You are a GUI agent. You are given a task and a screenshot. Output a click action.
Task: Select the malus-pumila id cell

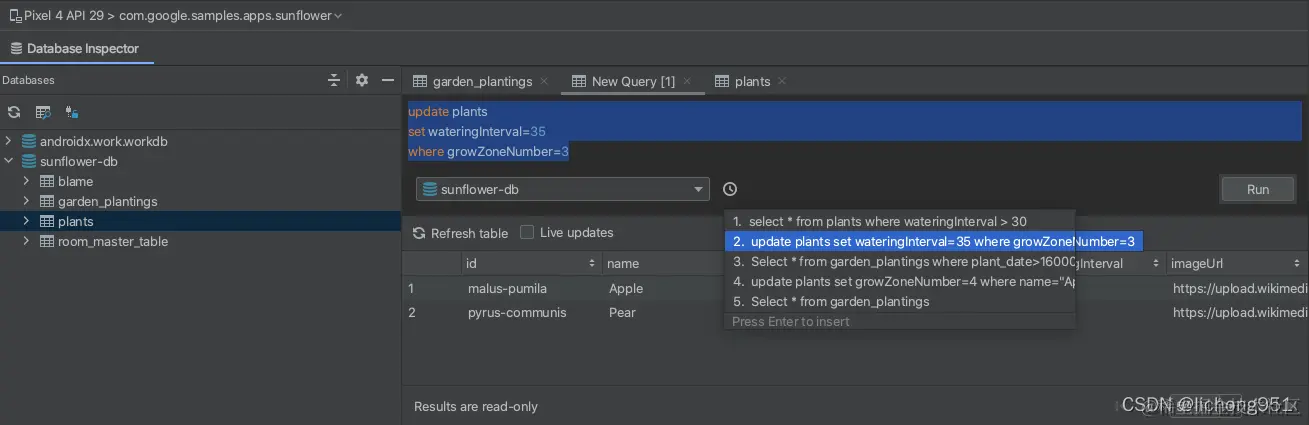(531, 288)
